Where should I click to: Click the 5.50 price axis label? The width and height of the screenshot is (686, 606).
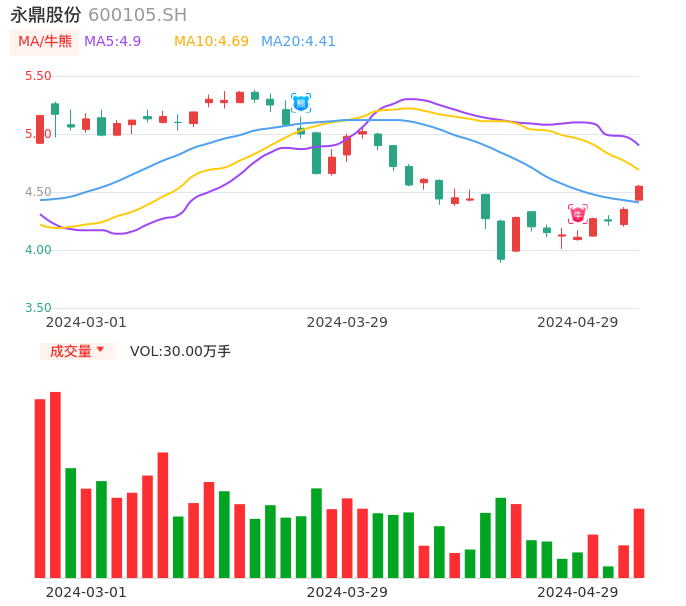[38, 76]
